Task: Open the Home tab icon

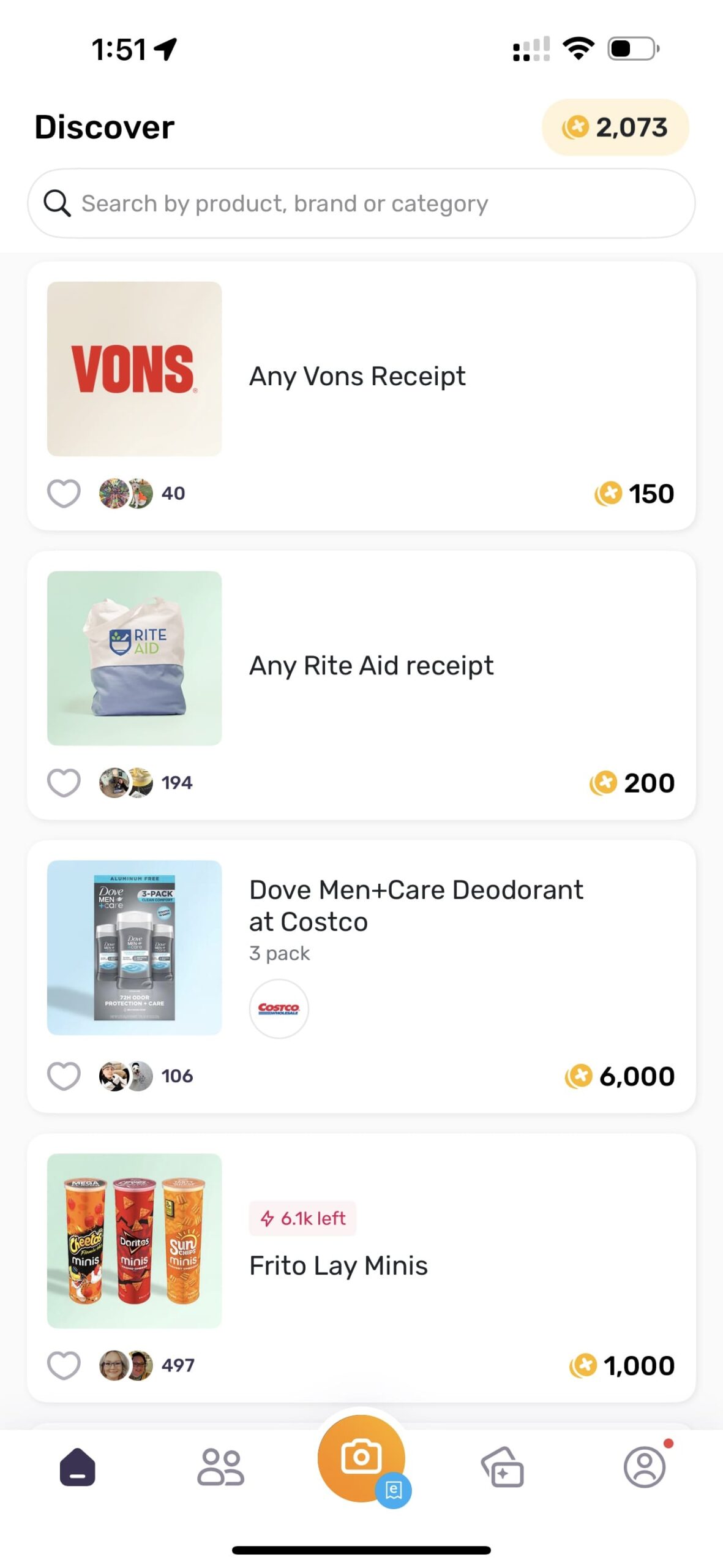Action: (x=77, y=1466)
